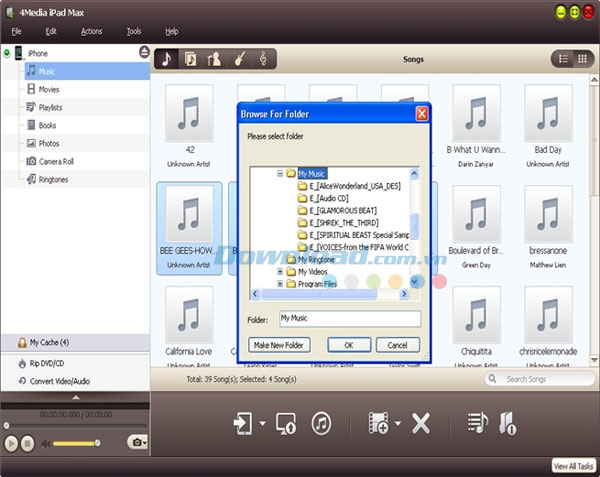Toggle the mute speaker icon
This screenshot has height=477, width=600.
pos(44,442)
